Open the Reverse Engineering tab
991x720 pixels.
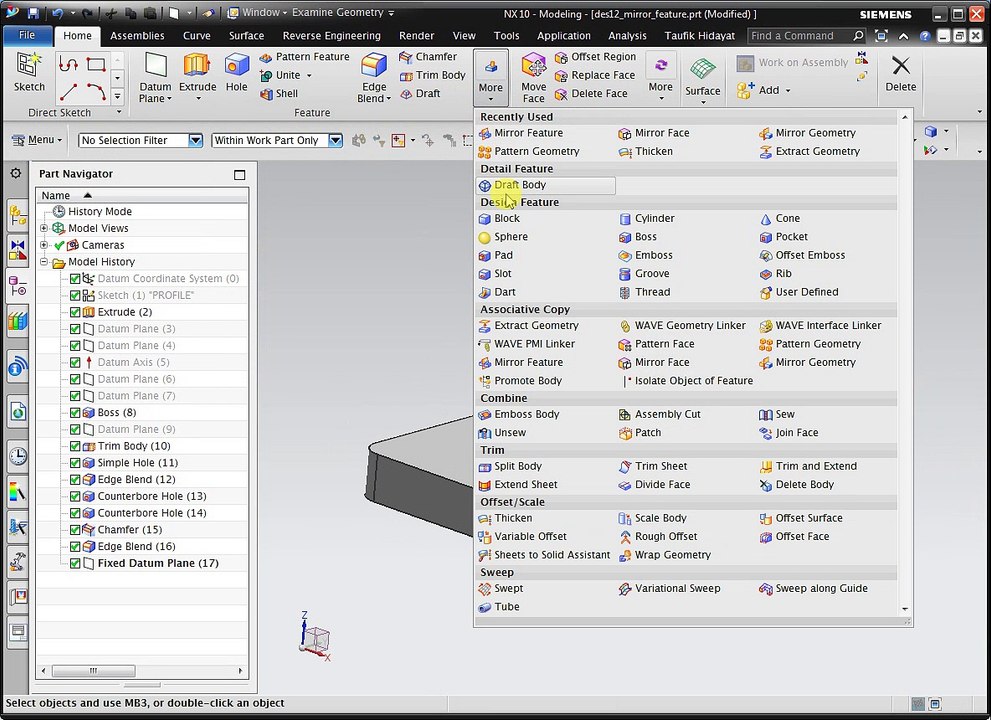coord(332,36)
